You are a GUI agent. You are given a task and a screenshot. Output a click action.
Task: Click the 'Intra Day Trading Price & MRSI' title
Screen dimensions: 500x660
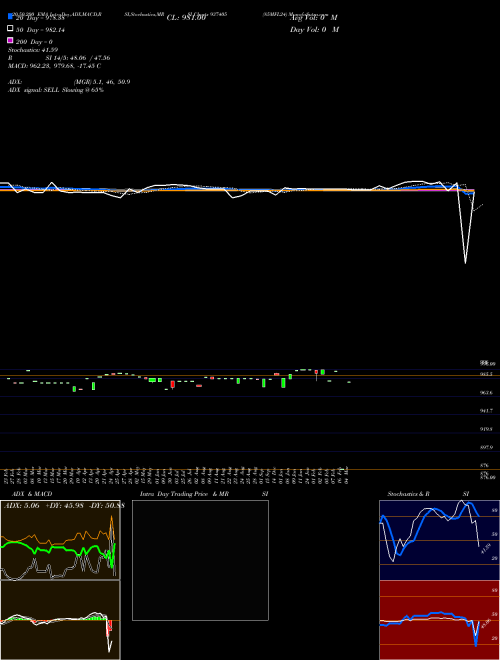coord(204,494)
